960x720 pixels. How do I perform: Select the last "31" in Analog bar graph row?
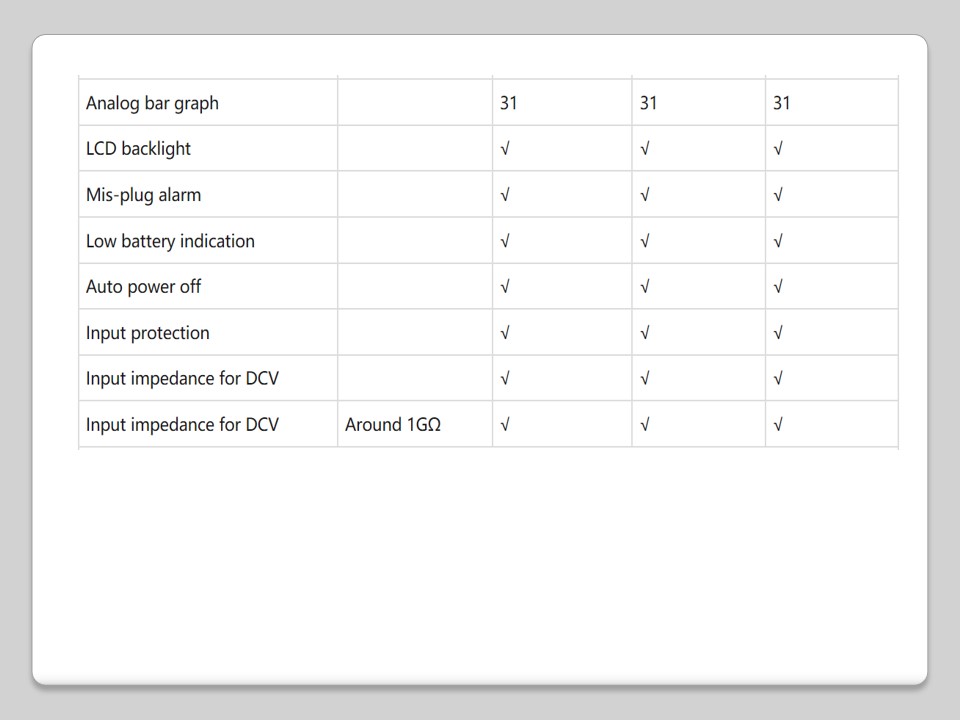click(781, 103)
